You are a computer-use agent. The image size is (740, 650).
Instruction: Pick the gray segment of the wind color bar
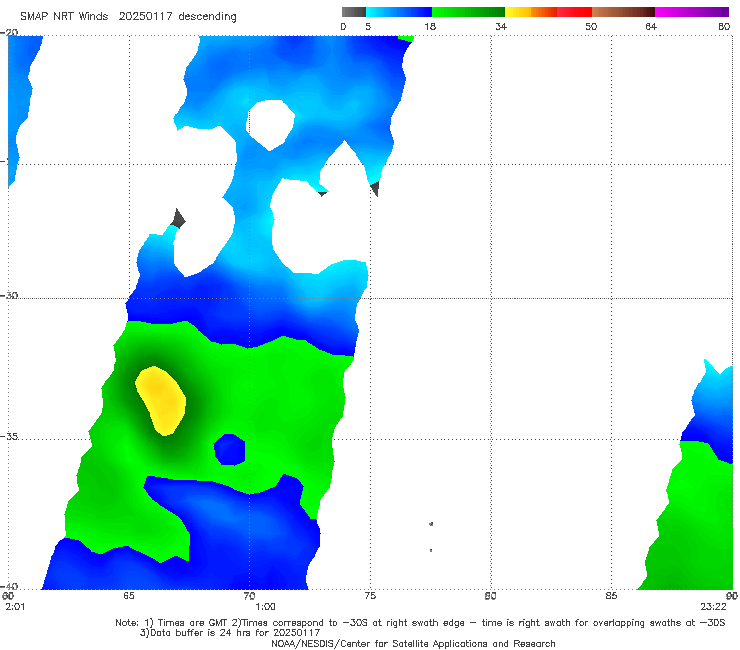[354, 12]
